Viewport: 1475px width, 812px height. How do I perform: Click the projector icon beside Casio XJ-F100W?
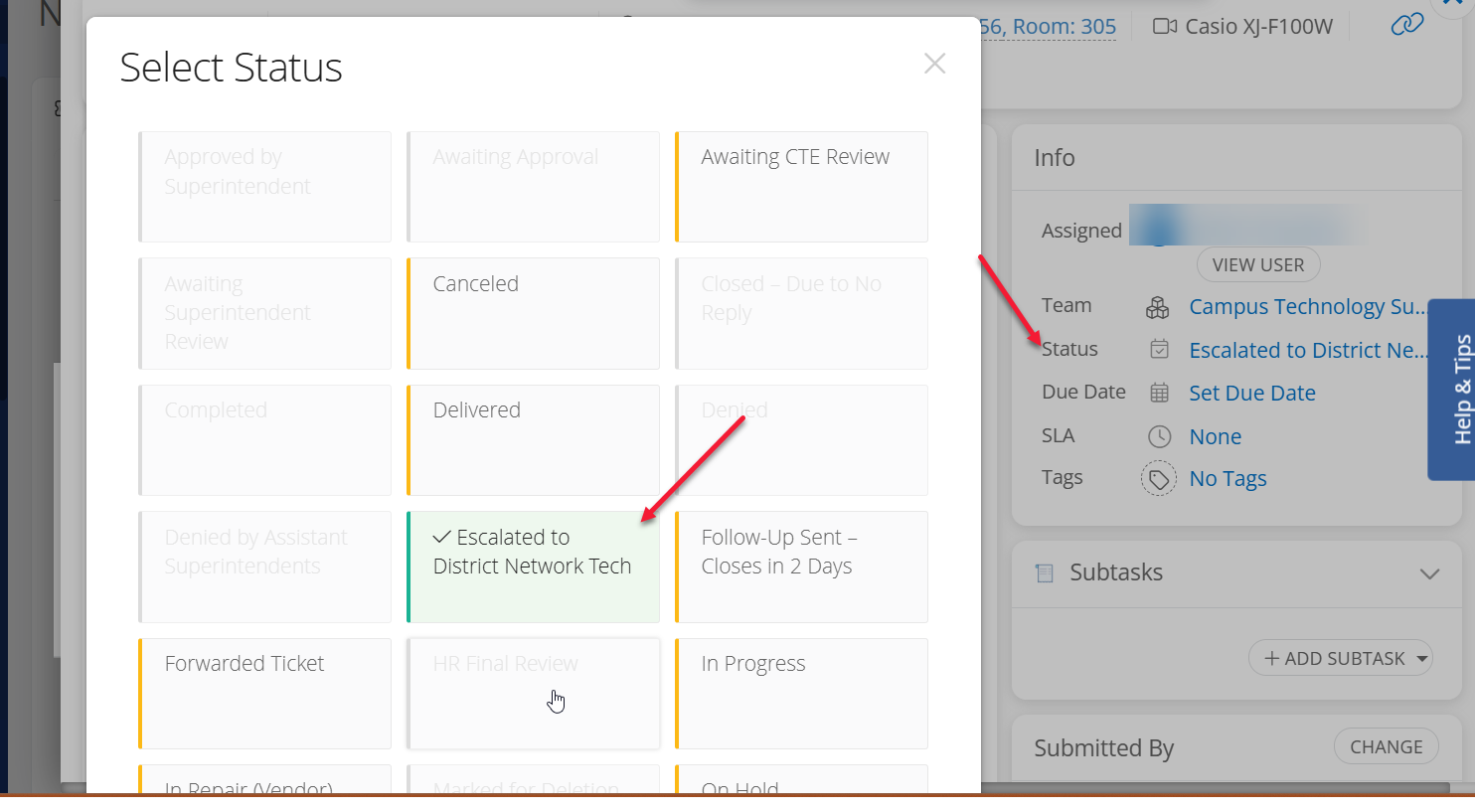click(1164, 27)
